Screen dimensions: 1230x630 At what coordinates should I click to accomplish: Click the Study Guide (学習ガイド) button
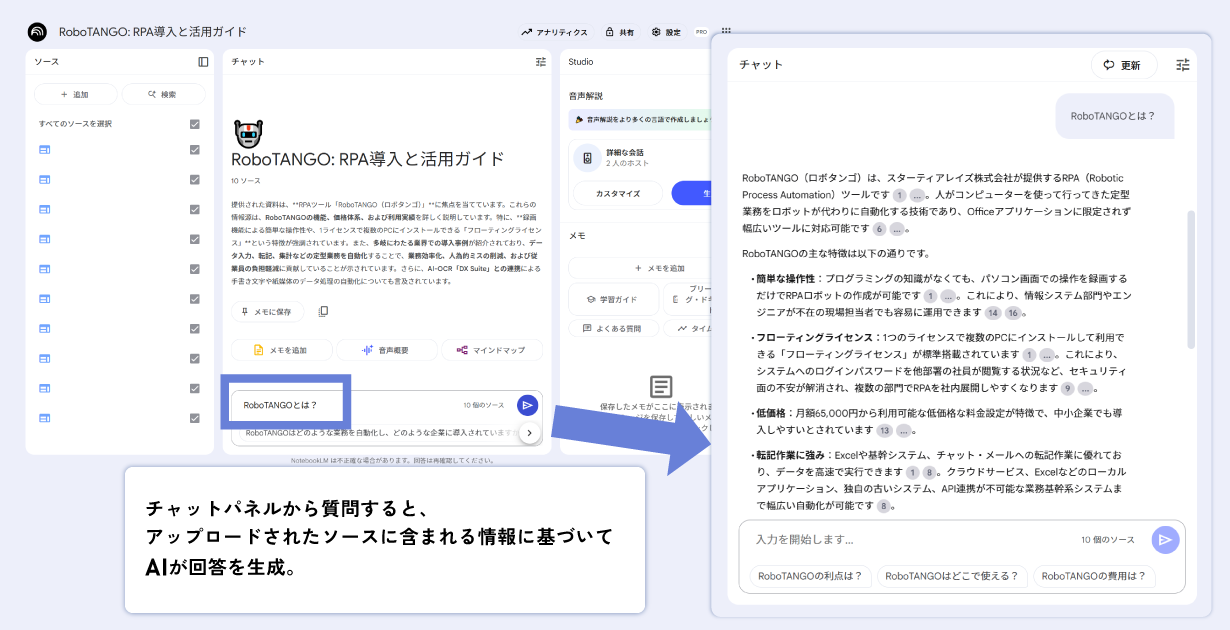[x=613, y=298]
